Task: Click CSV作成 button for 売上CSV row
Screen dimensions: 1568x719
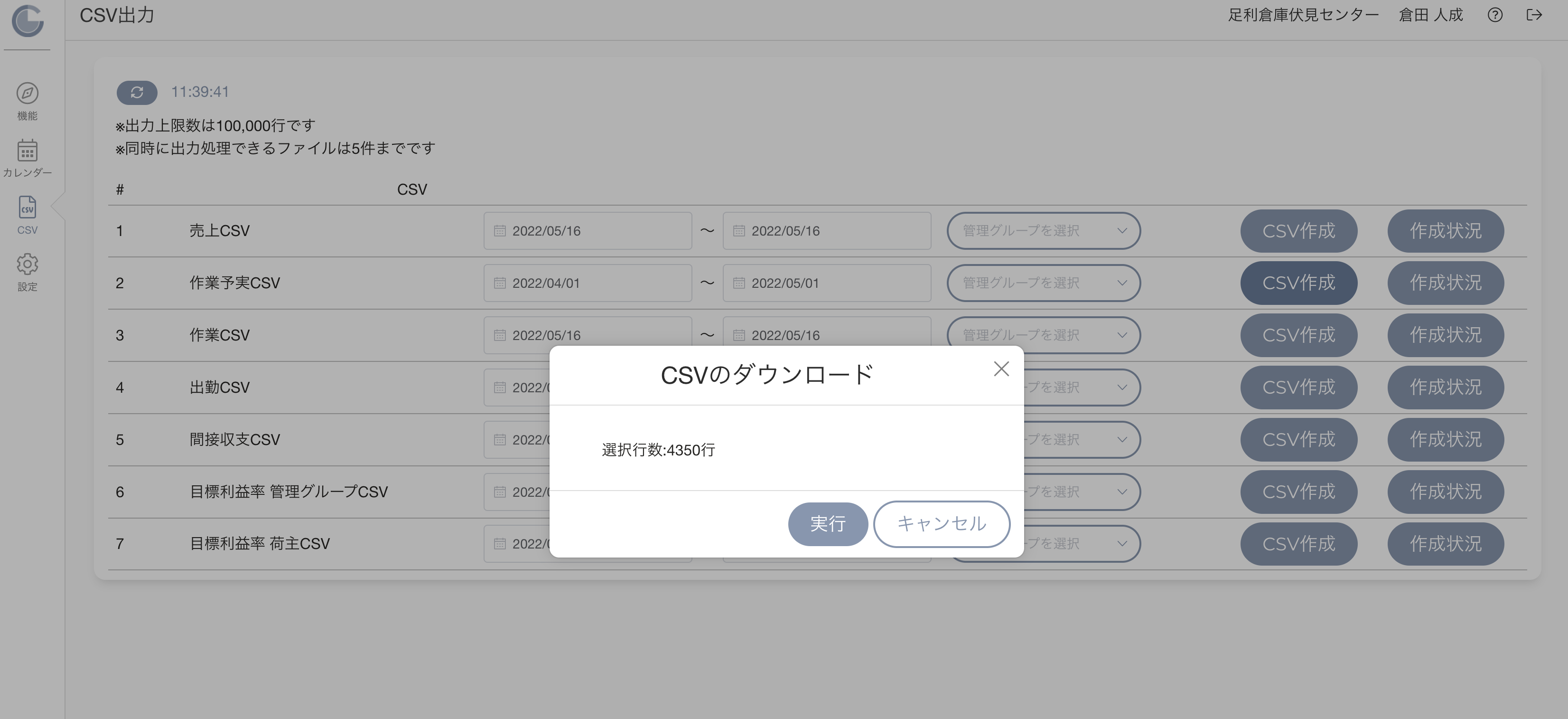Action: [x=1299, y=231]
